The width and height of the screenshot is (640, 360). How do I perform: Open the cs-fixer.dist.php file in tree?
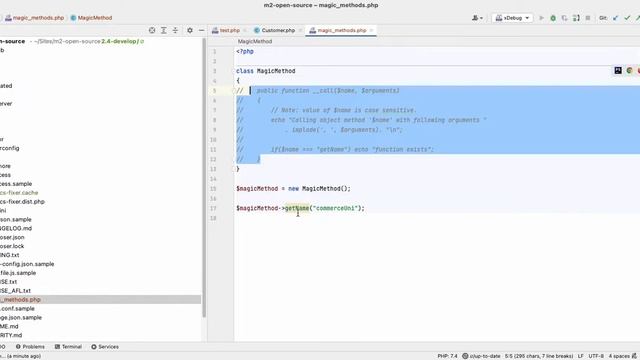pos(22,202)
